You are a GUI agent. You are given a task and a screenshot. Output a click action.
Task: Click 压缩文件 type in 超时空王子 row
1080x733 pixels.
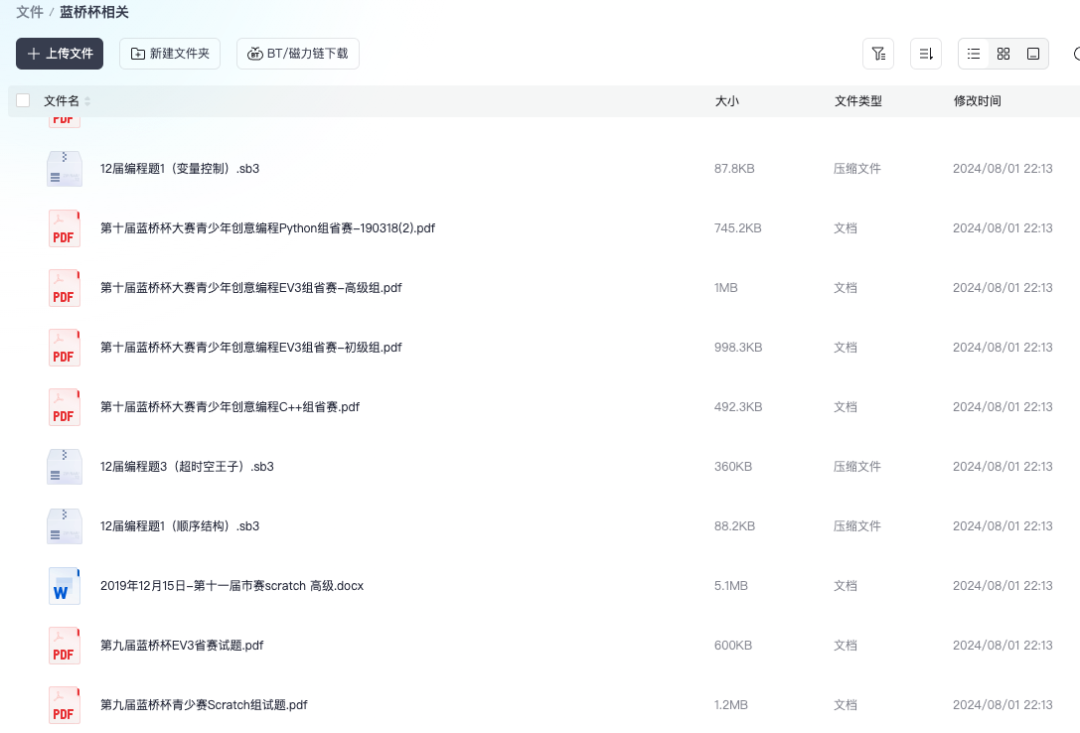tap(857, 466)
